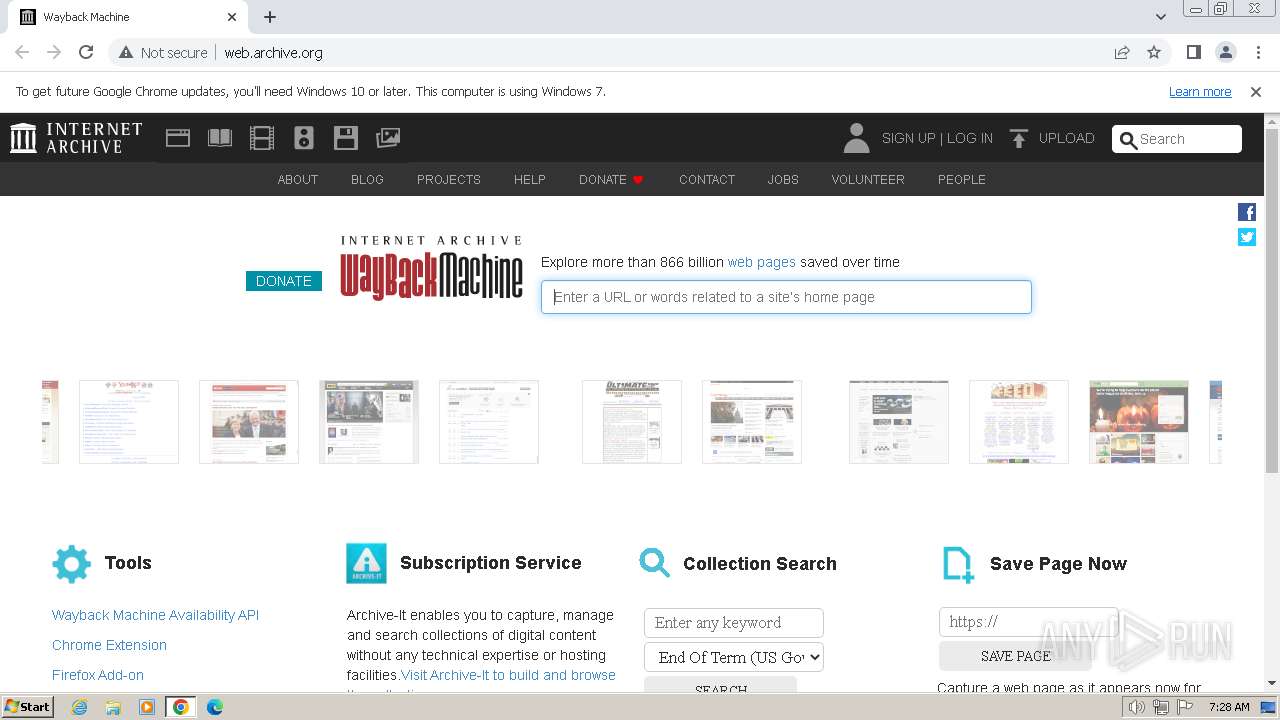1280x720 pixels.
Task: Expand the End Of Term collection dropdown
Action: (734, 657)
